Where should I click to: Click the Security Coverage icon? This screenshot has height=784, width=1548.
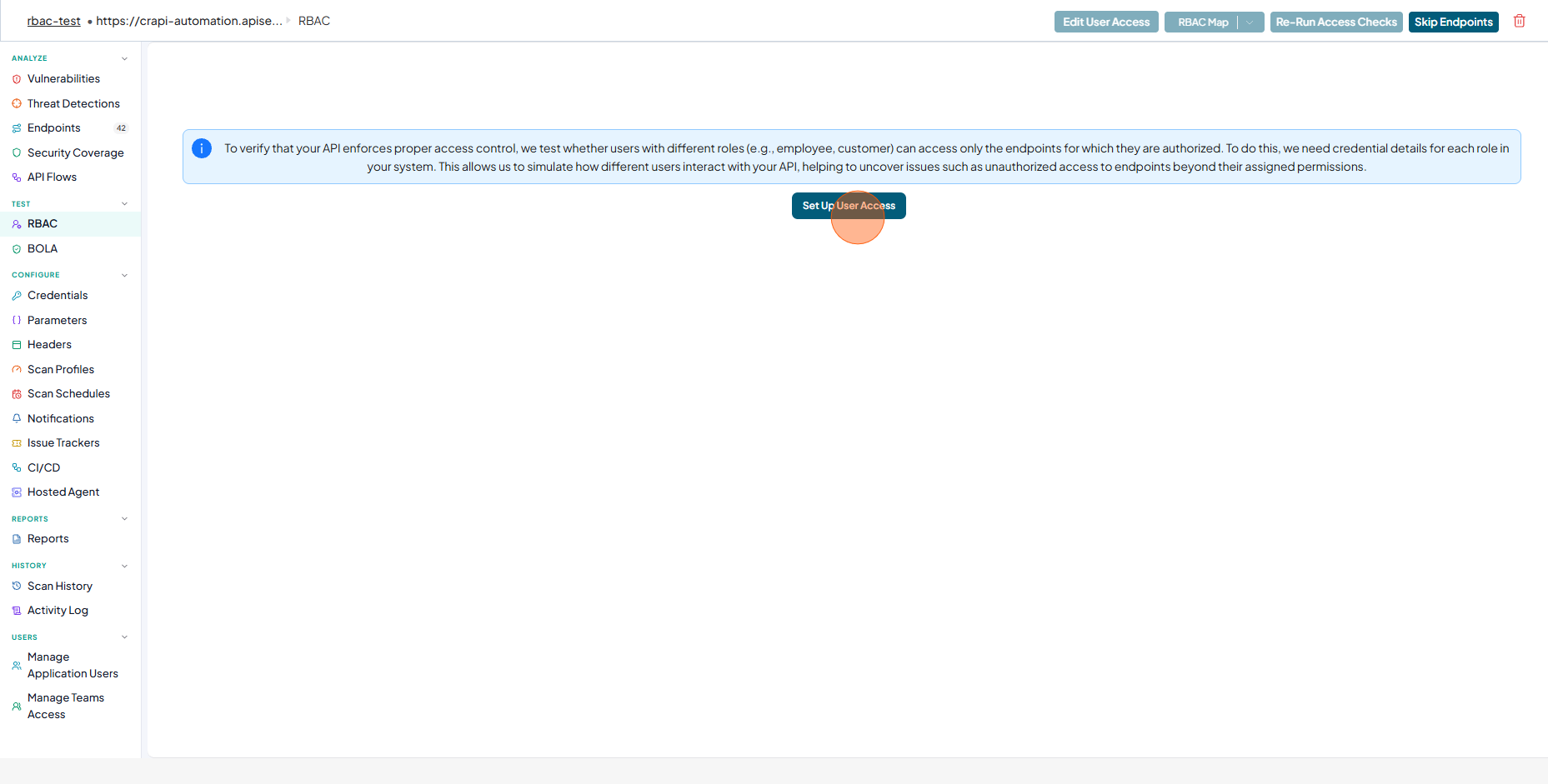(x=17, y=152)
